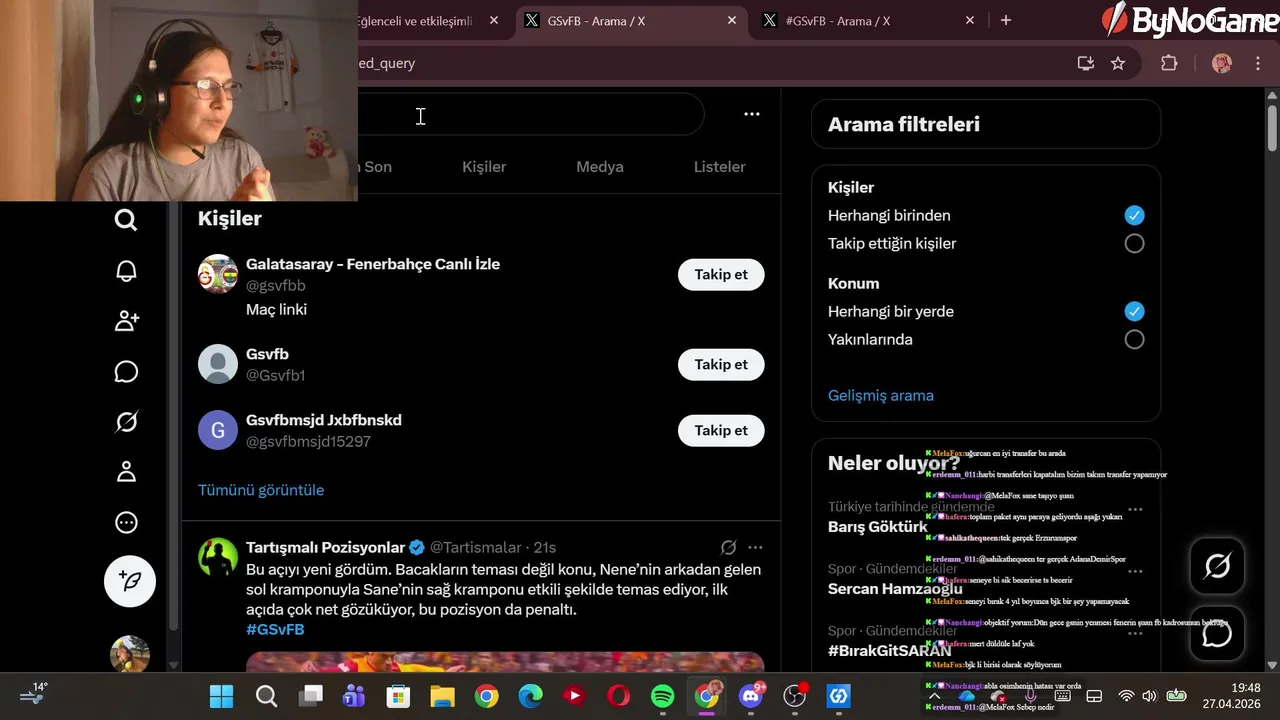
Task: Open Chrome profile avatar in toolbar
Action: [x=1222, y=63]
